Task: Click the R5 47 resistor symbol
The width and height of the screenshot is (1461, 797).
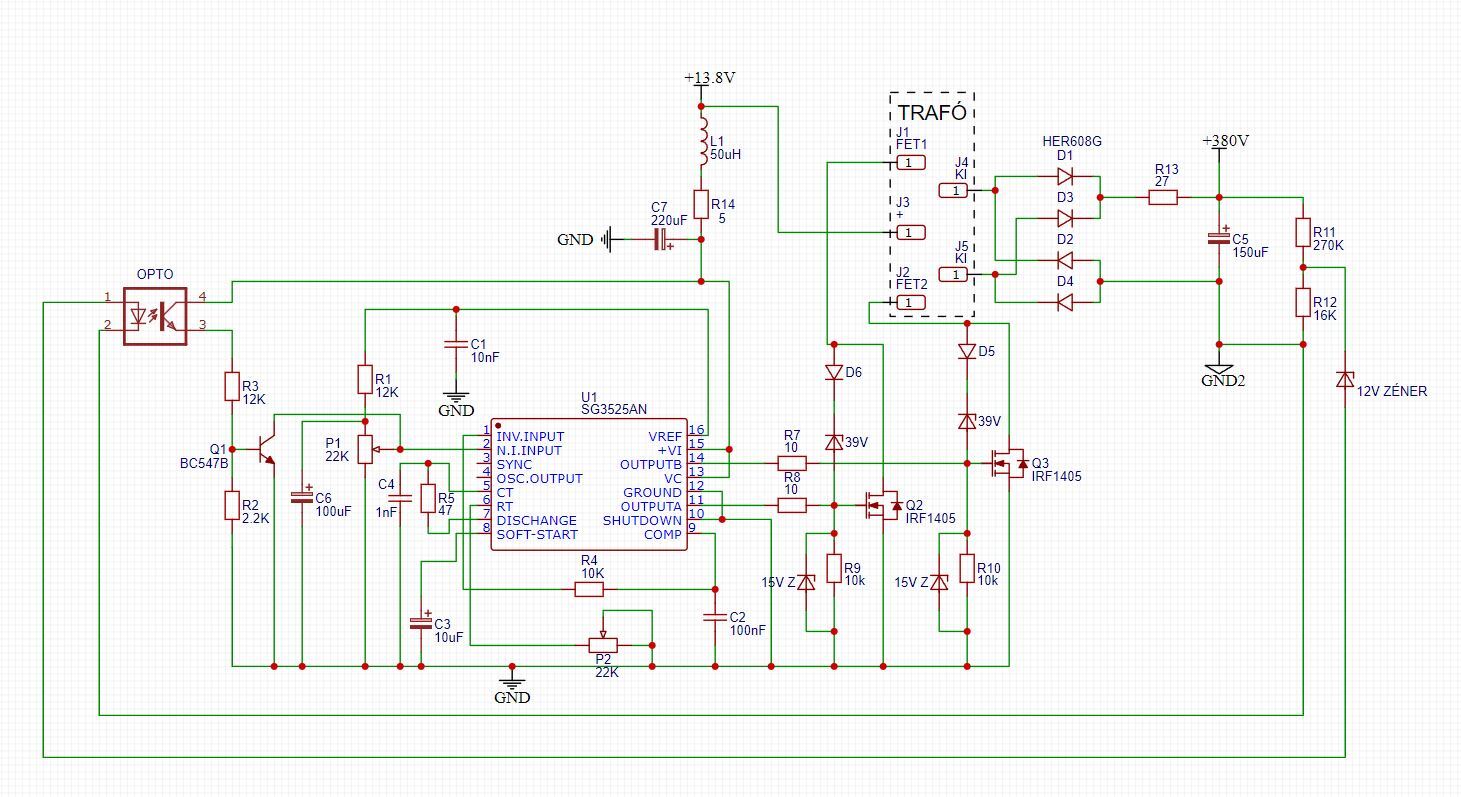Action: point(428,498)
